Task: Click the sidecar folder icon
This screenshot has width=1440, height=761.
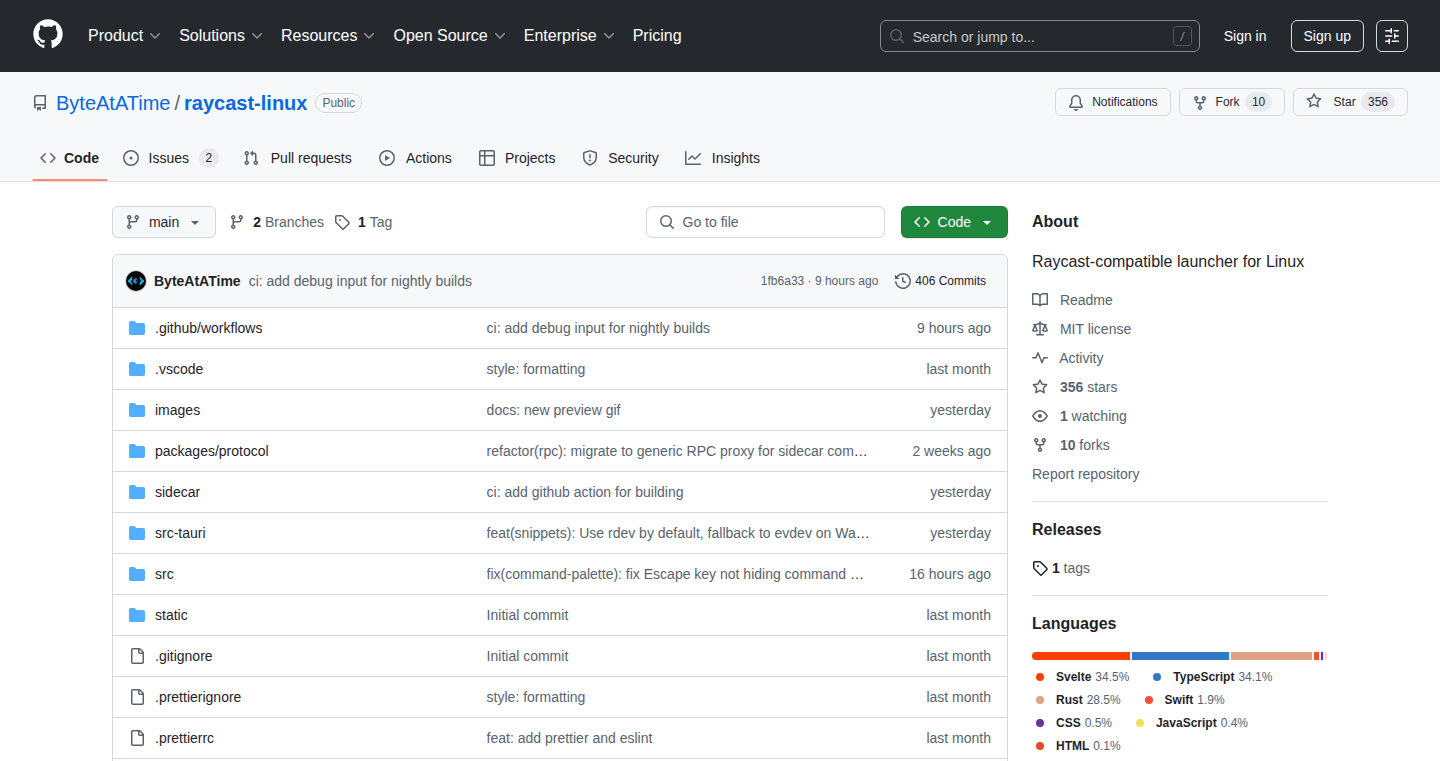Action: click(137, 492)
